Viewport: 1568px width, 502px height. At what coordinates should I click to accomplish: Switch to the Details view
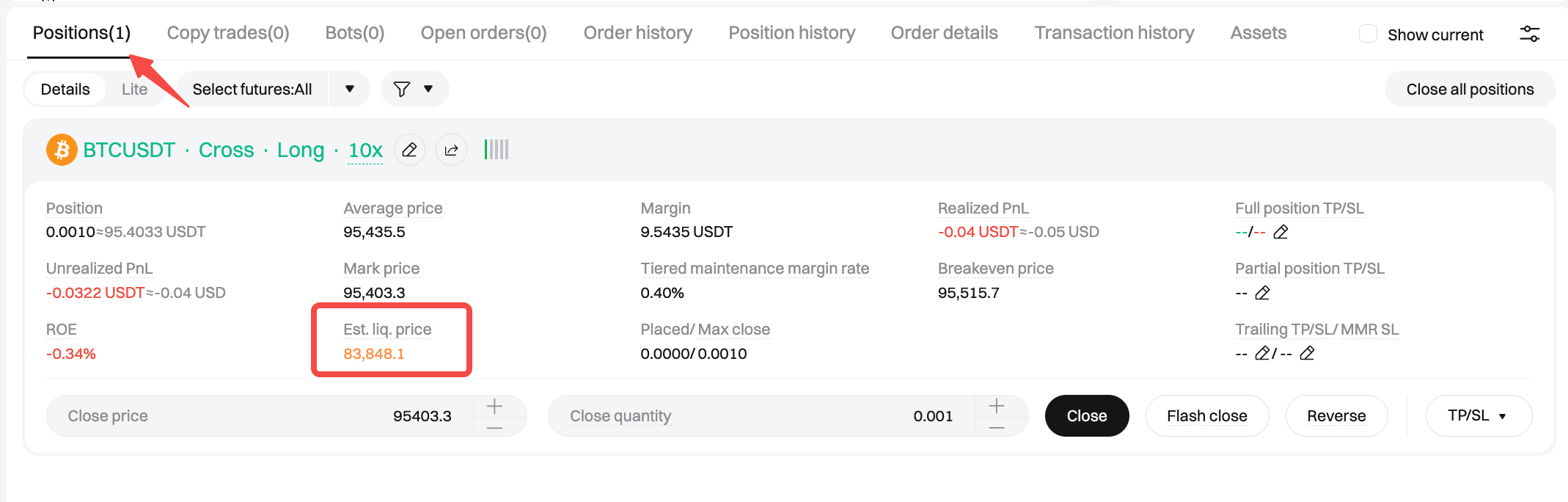pos(65,90)
